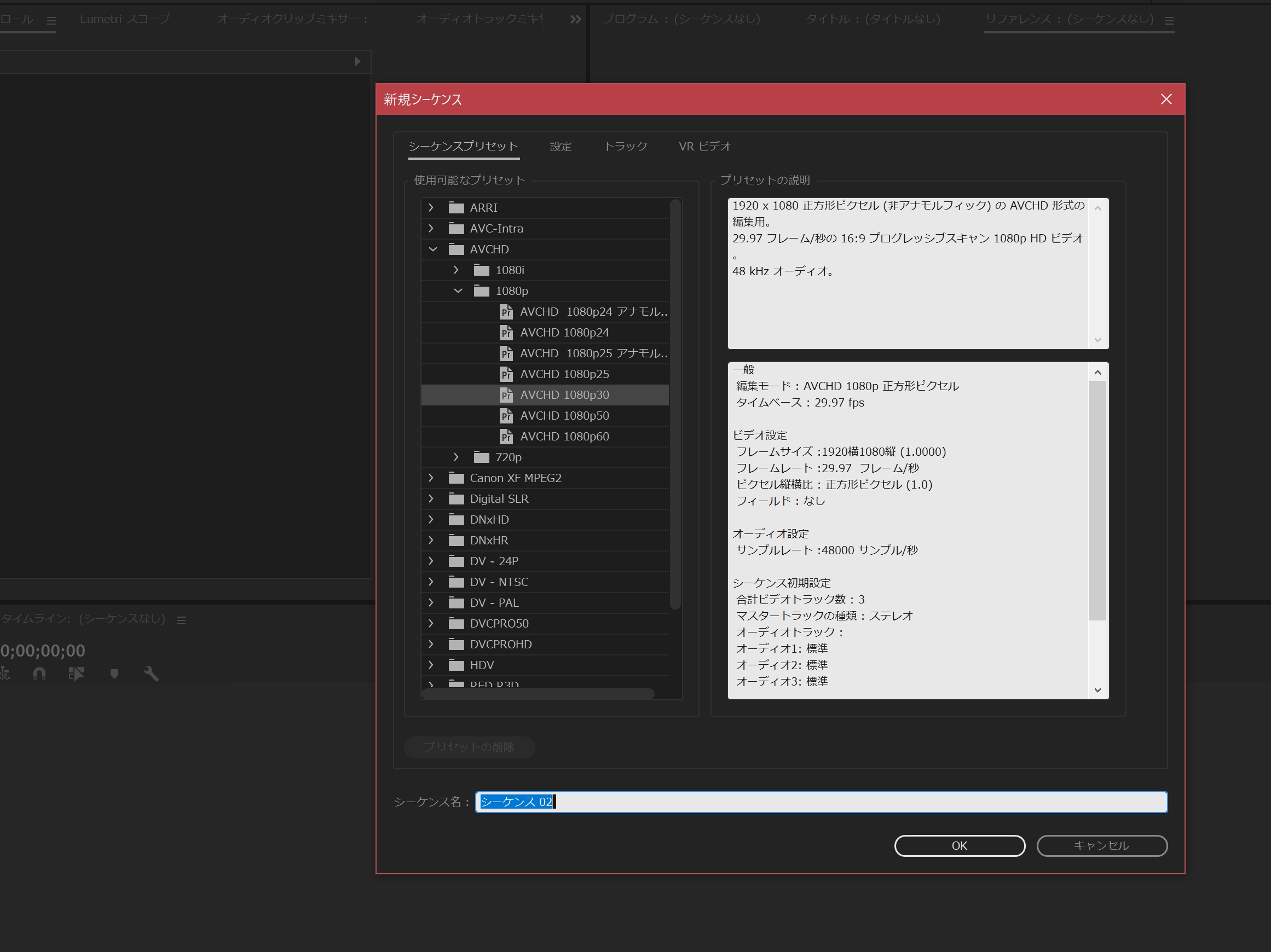Expand the HDV folder
Image resolution: width=1271 pixels, height=952 pixels.
pos(431,665)
